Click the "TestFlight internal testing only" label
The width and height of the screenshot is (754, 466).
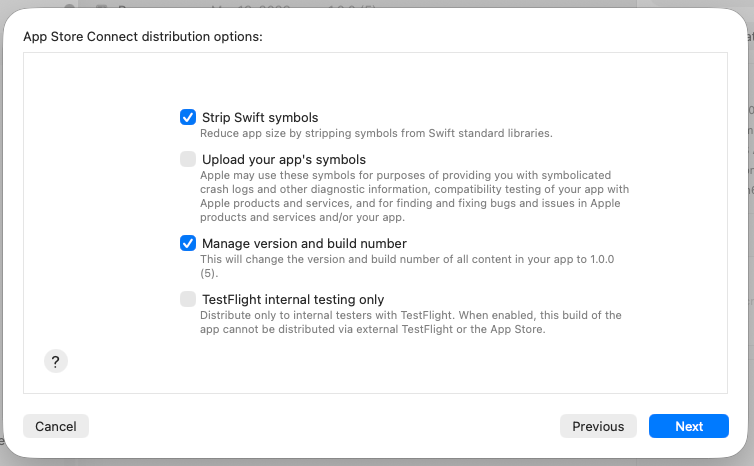click(x=293, y=299)
